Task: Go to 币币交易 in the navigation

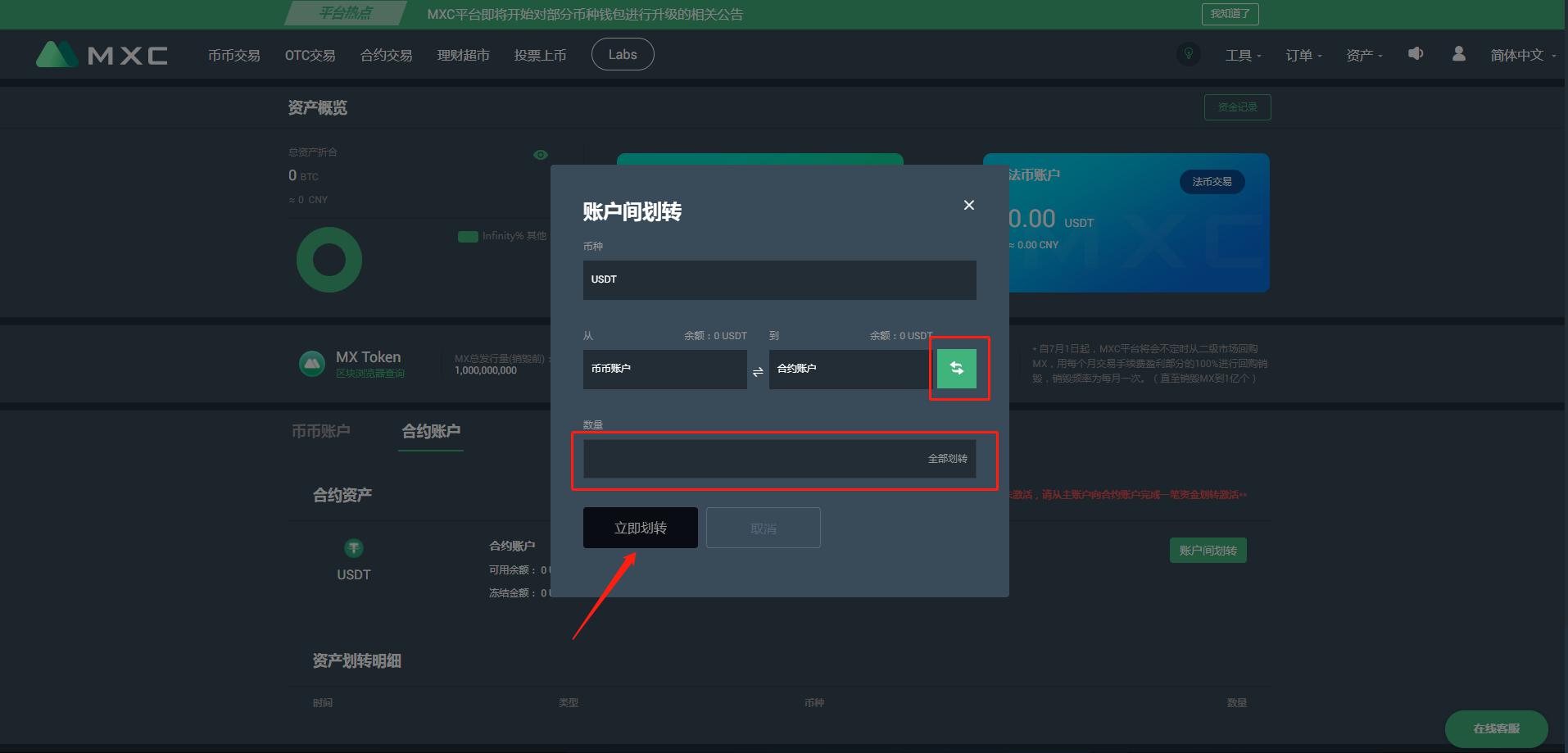Action: [x=234, y=55]
